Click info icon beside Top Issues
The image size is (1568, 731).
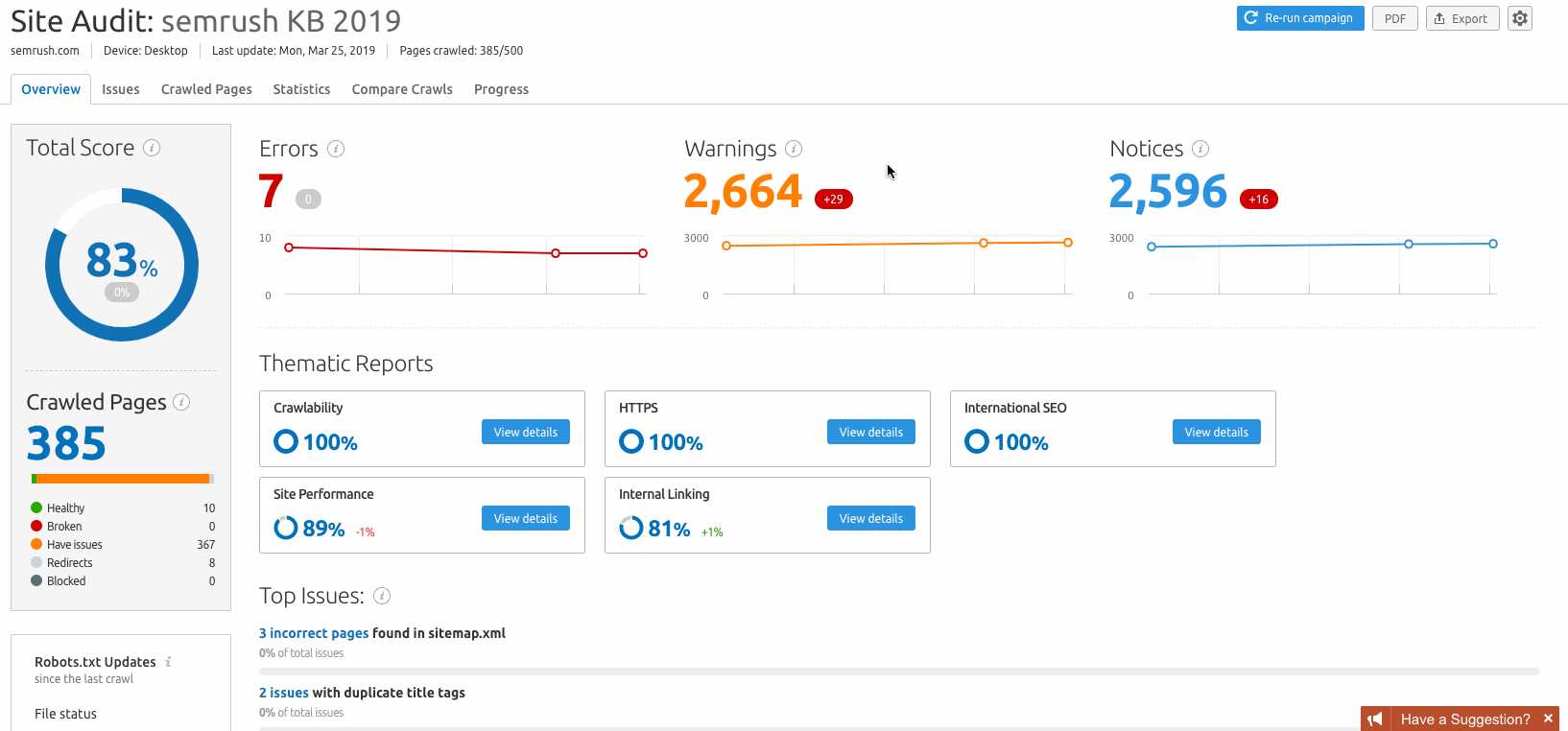(382, 596)
